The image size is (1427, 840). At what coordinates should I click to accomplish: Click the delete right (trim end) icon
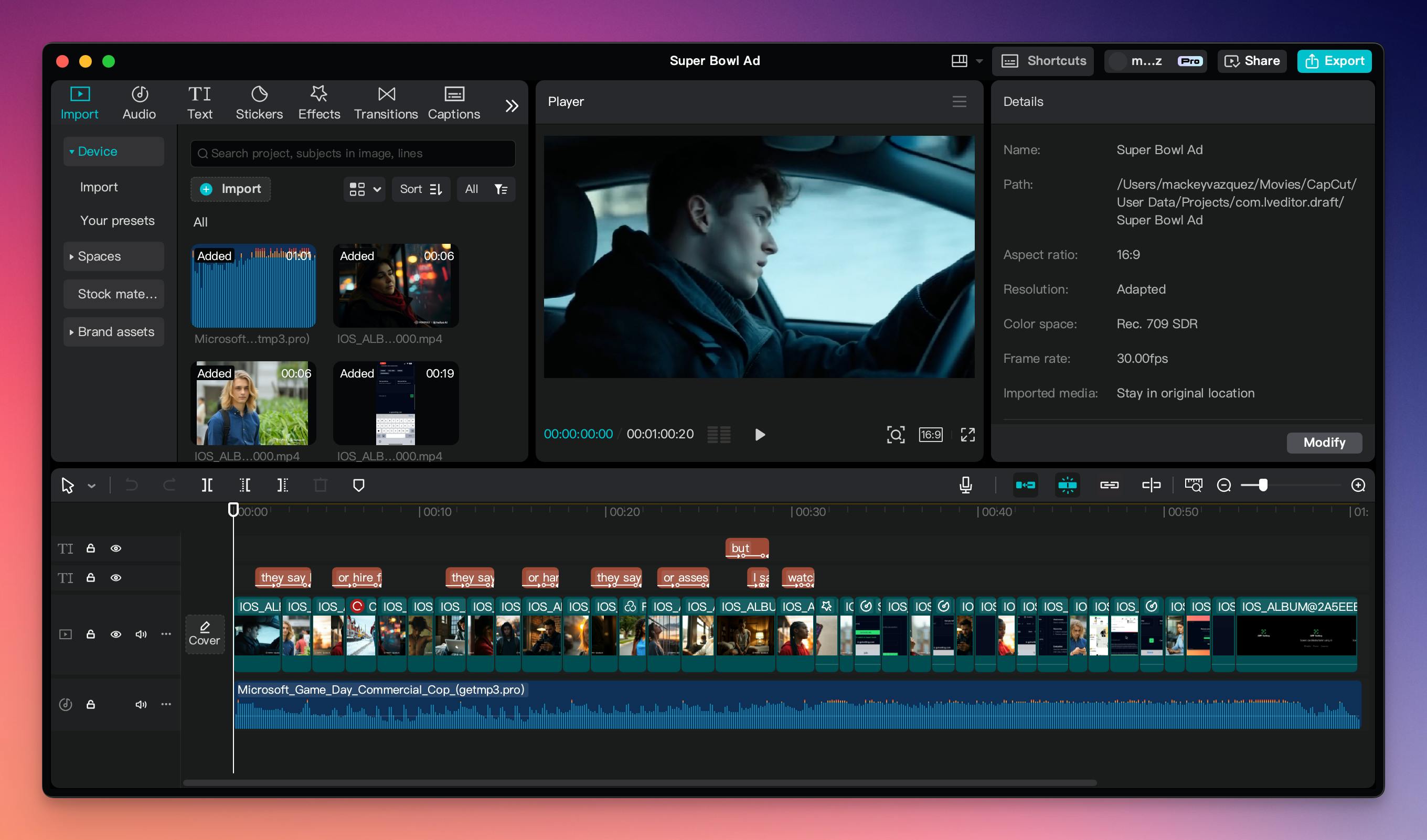tap(283, 485)
